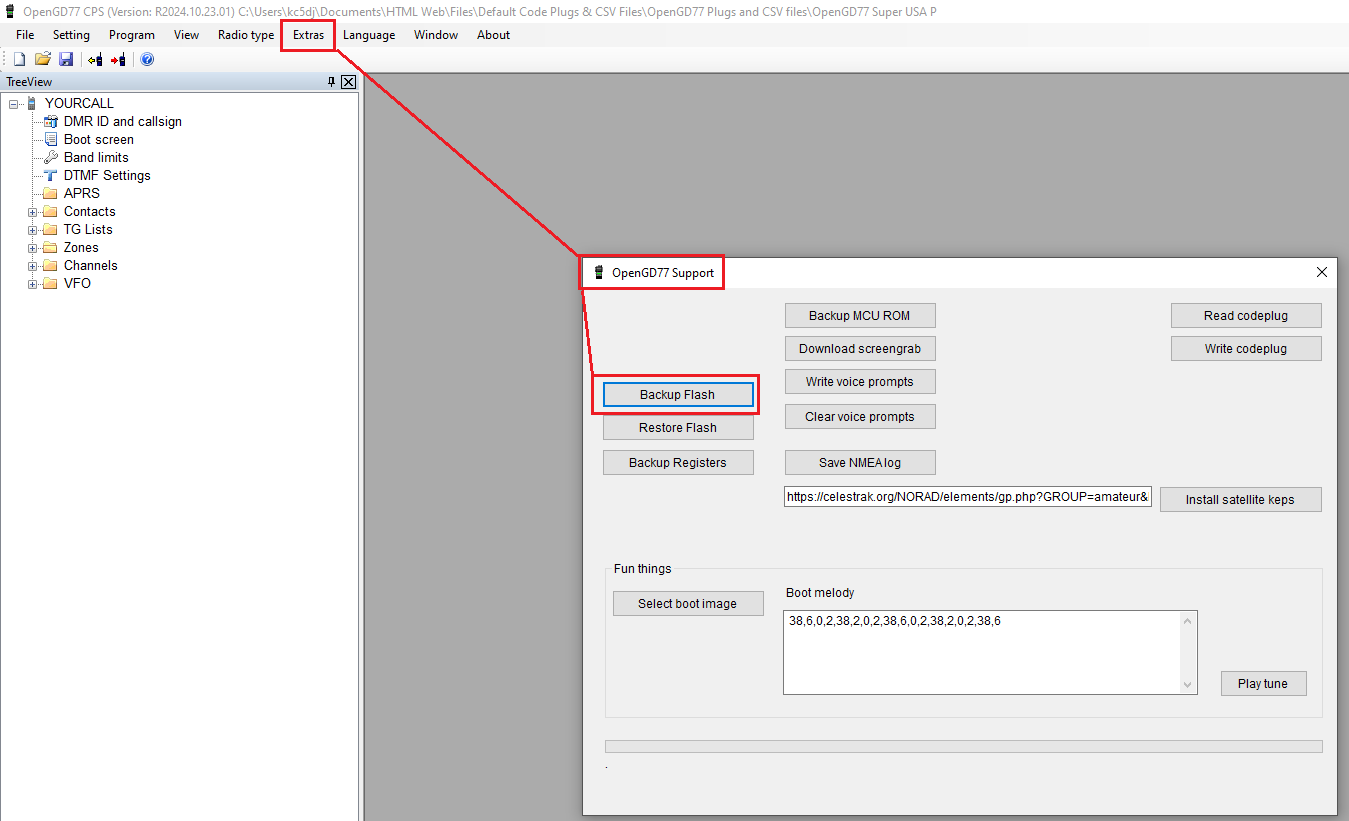The width and height of the screenshot is (1349, 821).
Task: Click the VFO folder icon
Action: click(x=51, y=283)
